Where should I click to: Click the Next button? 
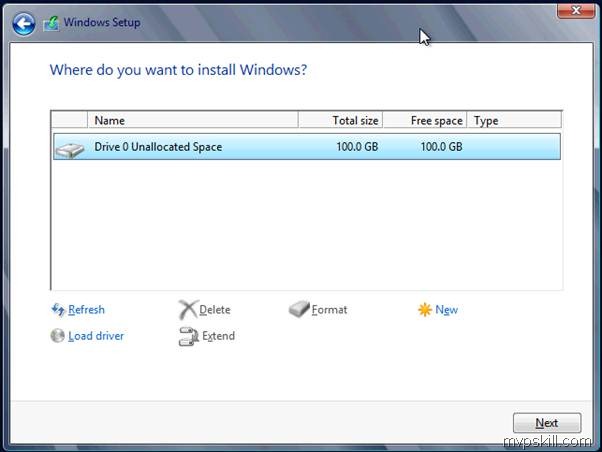tap(547, 423)
